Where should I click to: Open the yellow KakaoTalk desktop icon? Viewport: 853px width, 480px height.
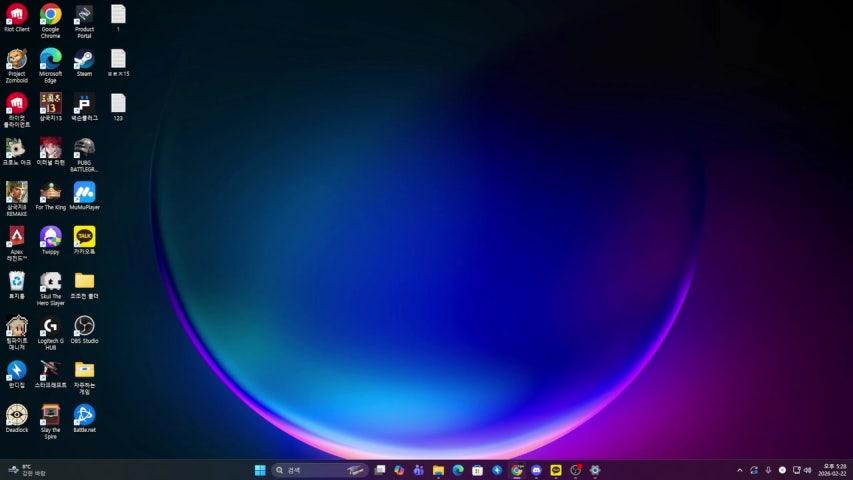[x=84, y=236]
